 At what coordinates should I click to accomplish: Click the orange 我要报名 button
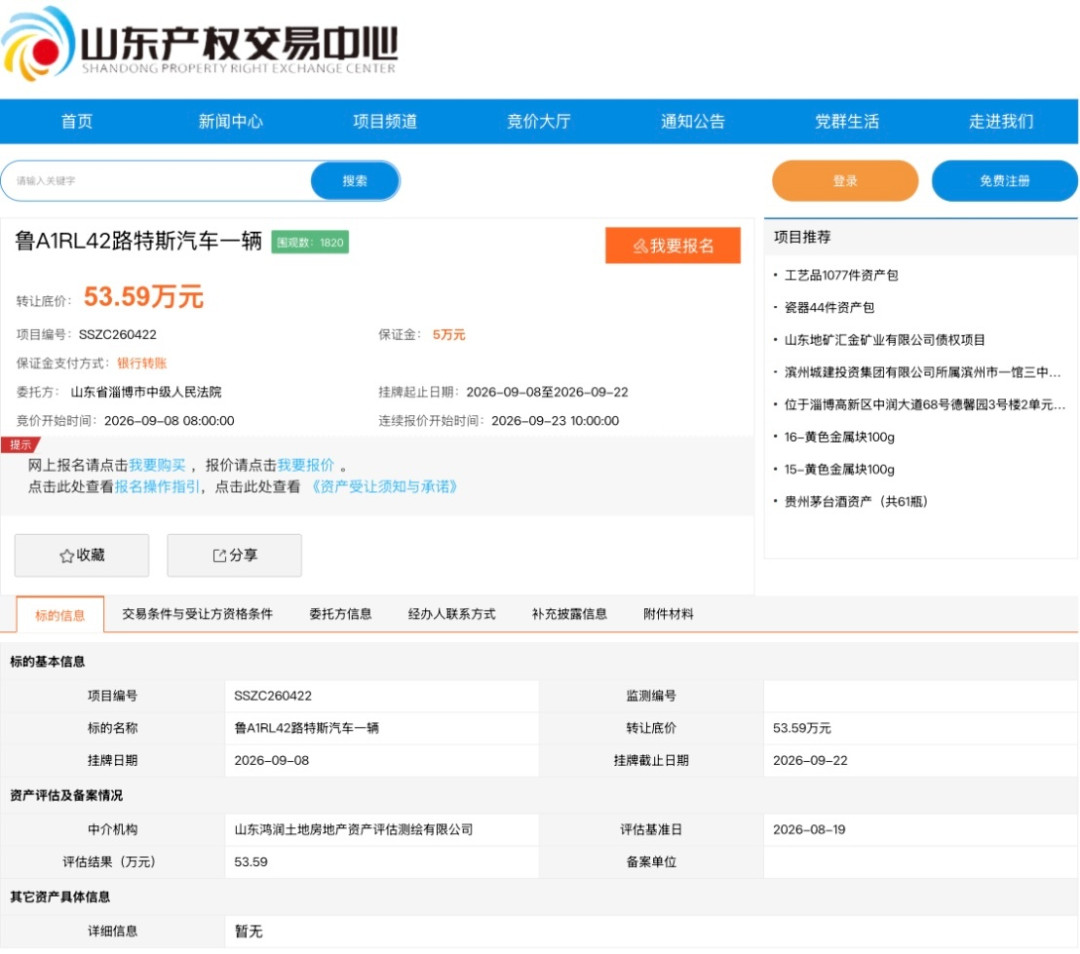coord(673,245)
